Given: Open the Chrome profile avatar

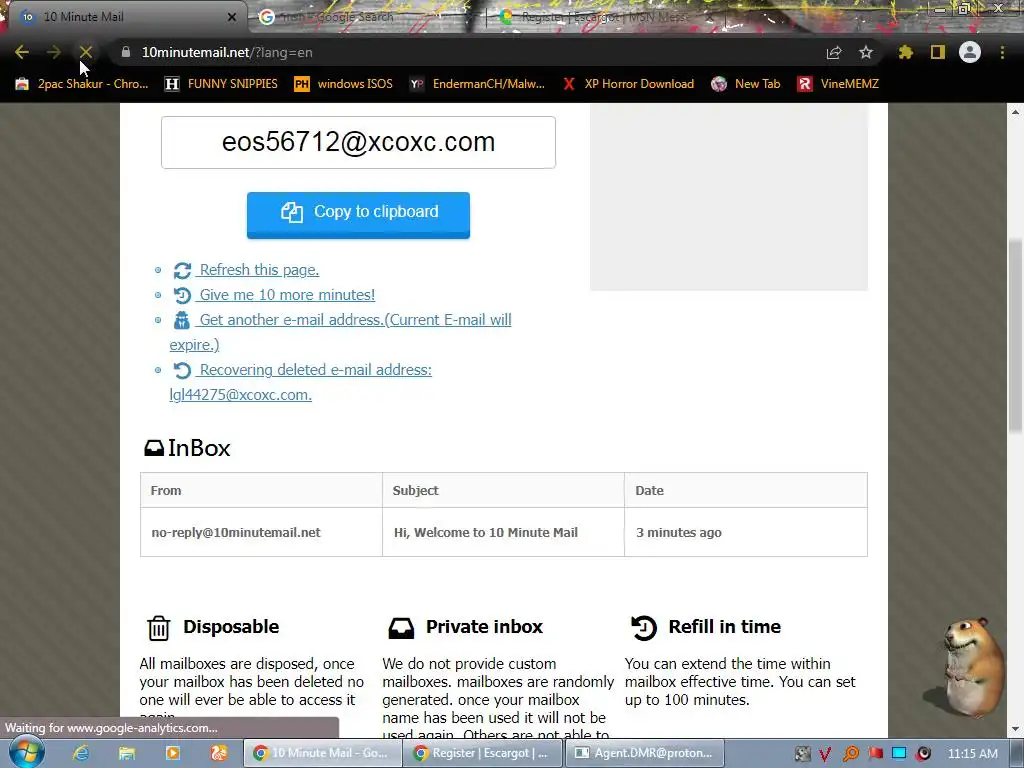Looking at the screenshot, I should coord(970,52).
